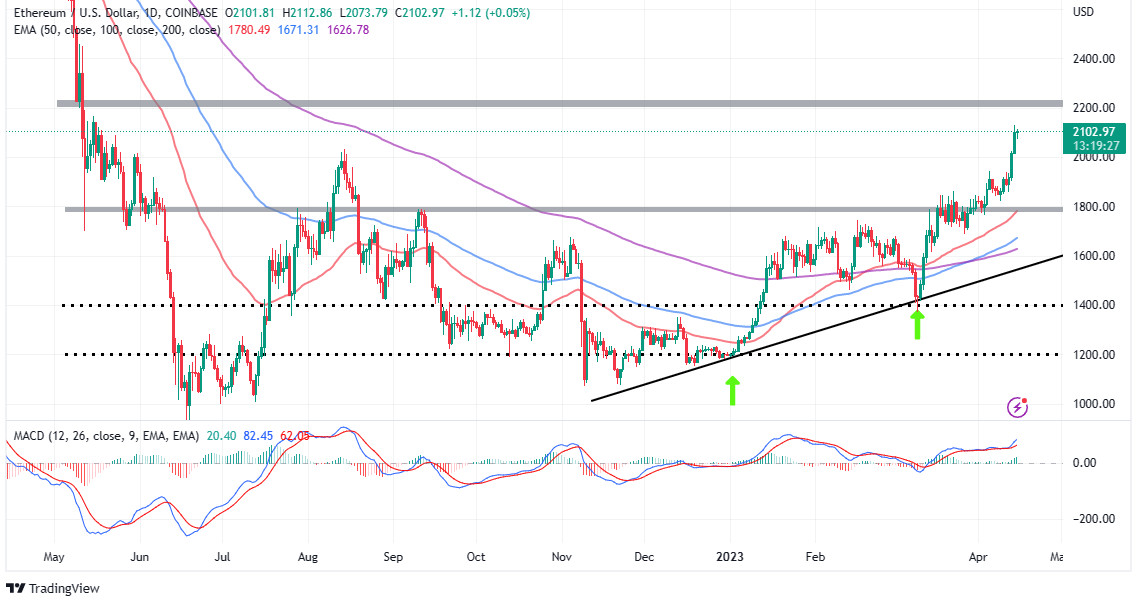Screen dimensions: 1141x606
Task: Click the black ascending trendline
Action: [x=827, y=327]
